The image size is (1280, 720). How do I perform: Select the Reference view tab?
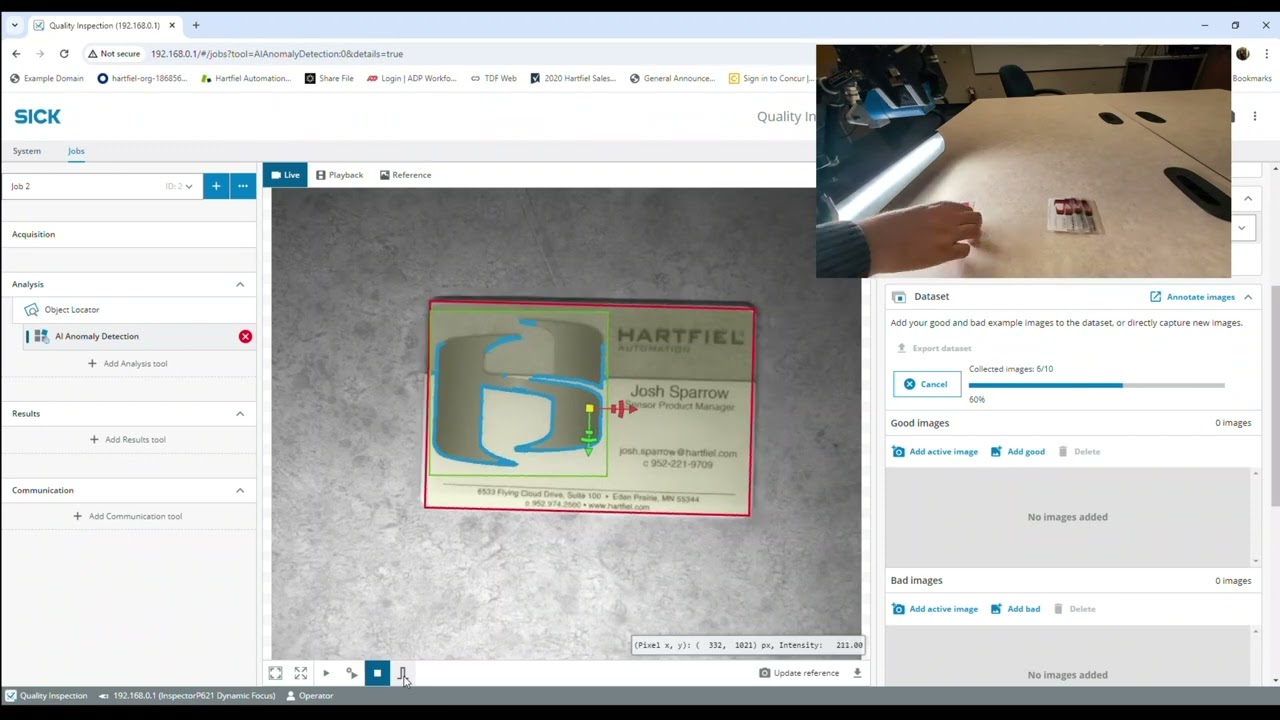405,175
